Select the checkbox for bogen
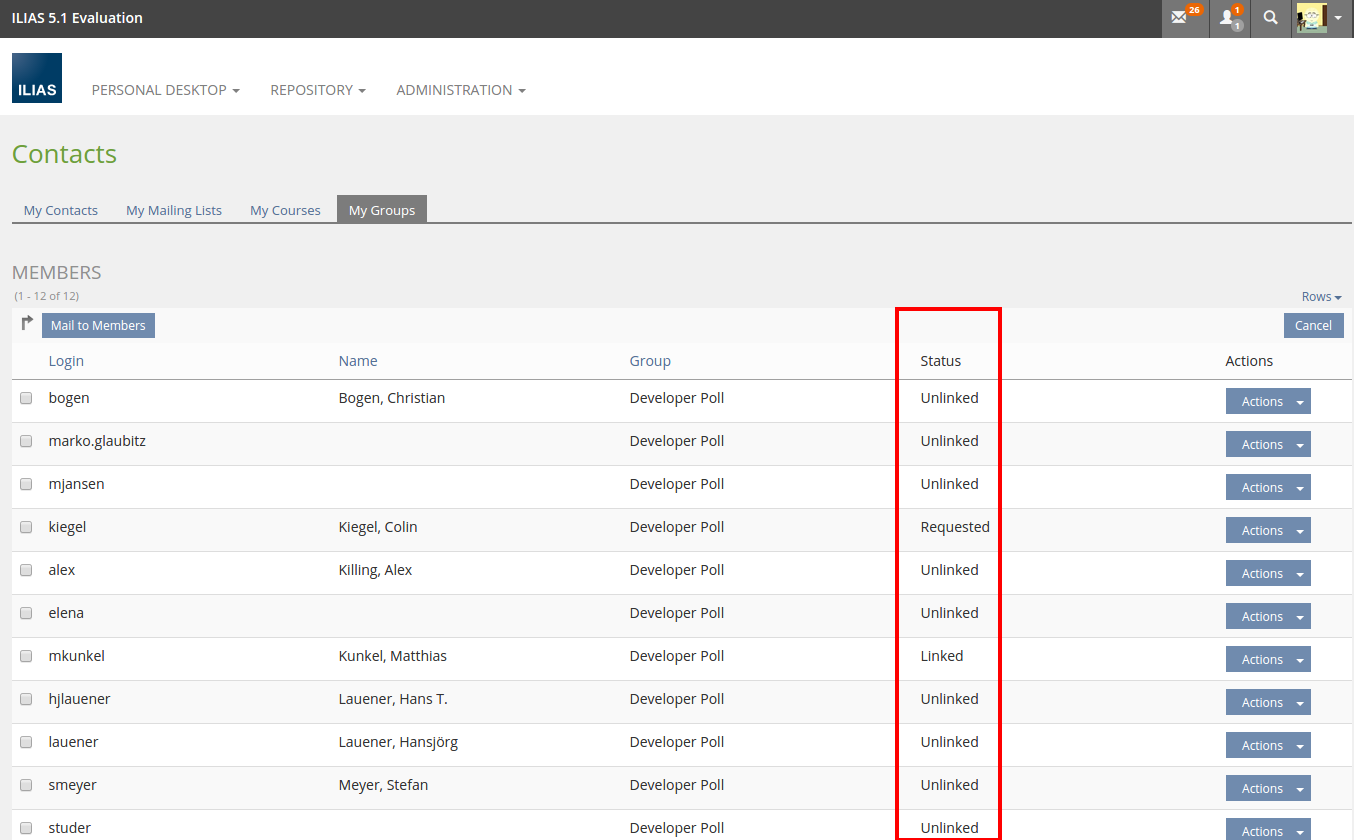This screenshot has height=840, width=1354. [x=26, y=398]
